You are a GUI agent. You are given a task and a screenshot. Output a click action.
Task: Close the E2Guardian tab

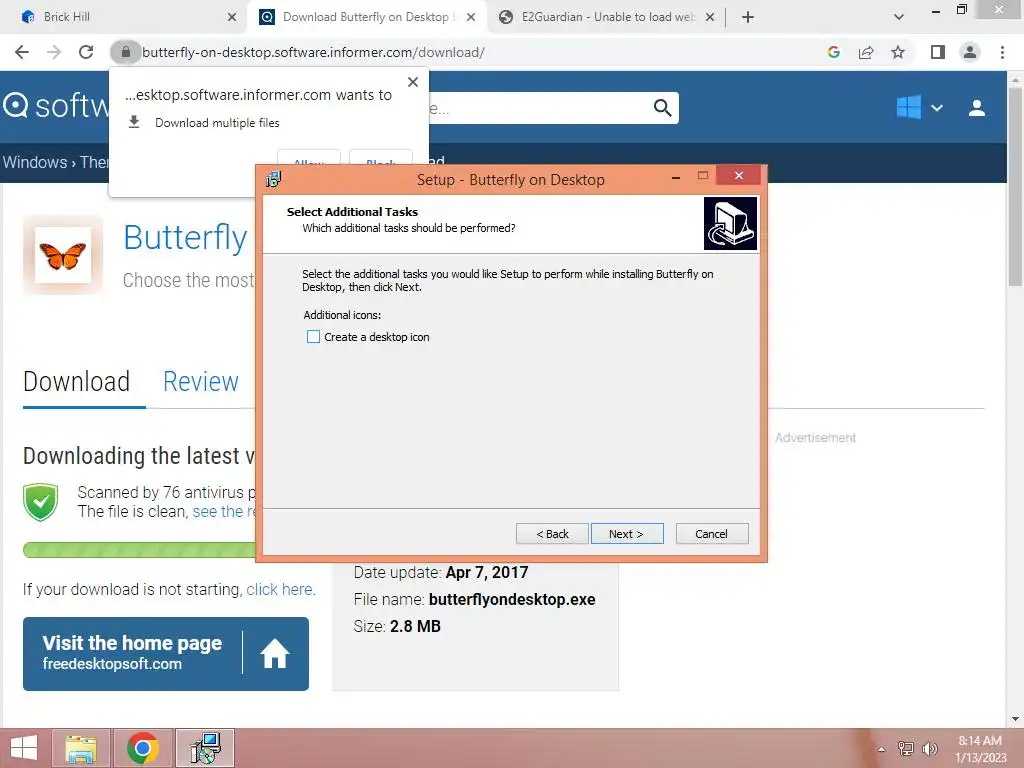[710, 17]
